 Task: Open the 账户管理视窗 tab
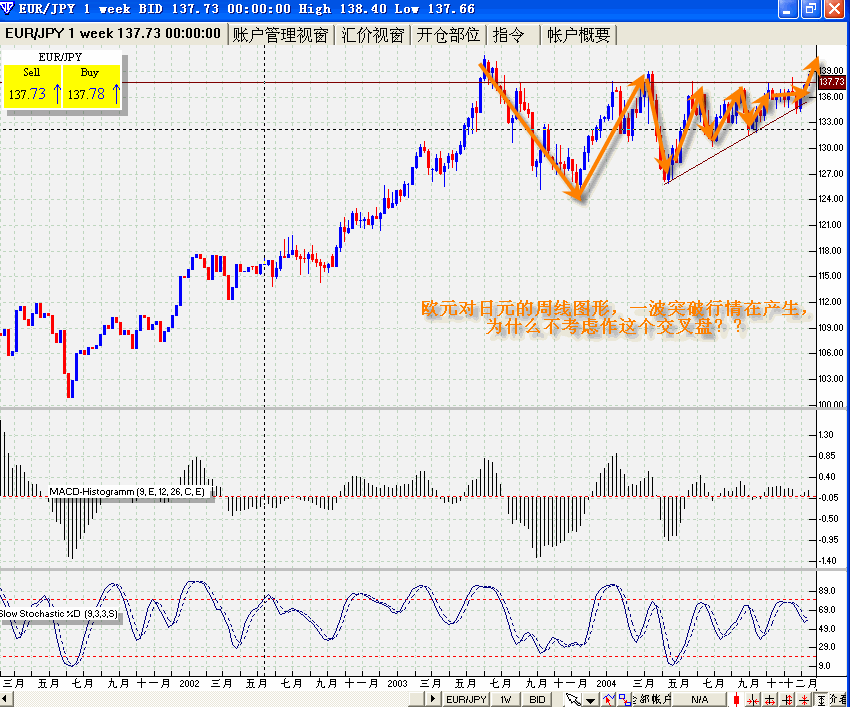[x=281, y=35]
